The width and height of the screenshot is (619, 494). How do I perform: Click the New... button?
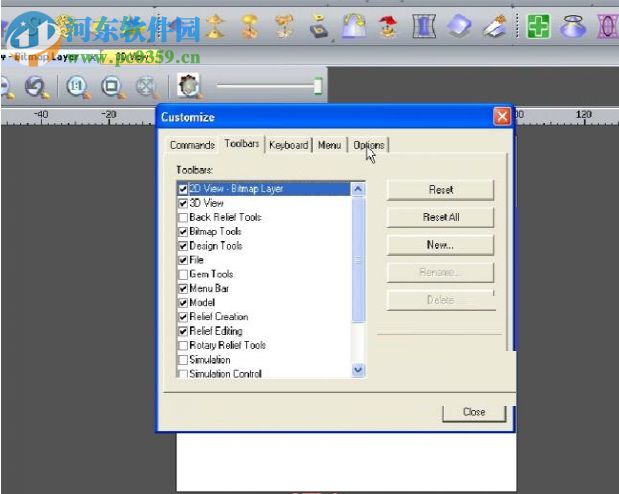(x=441, y=245)
